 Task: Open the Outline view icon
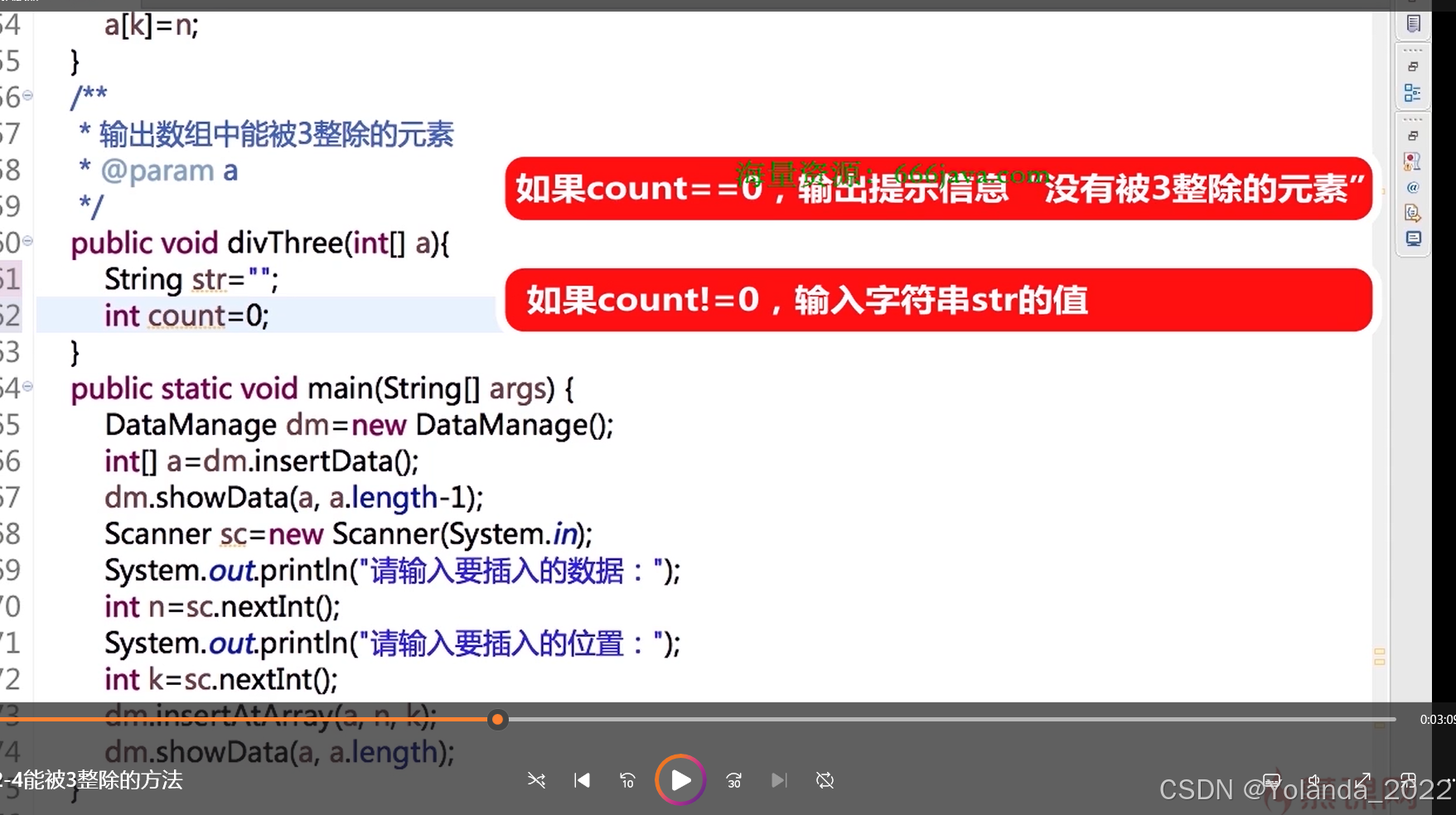tap(1413, 94)
